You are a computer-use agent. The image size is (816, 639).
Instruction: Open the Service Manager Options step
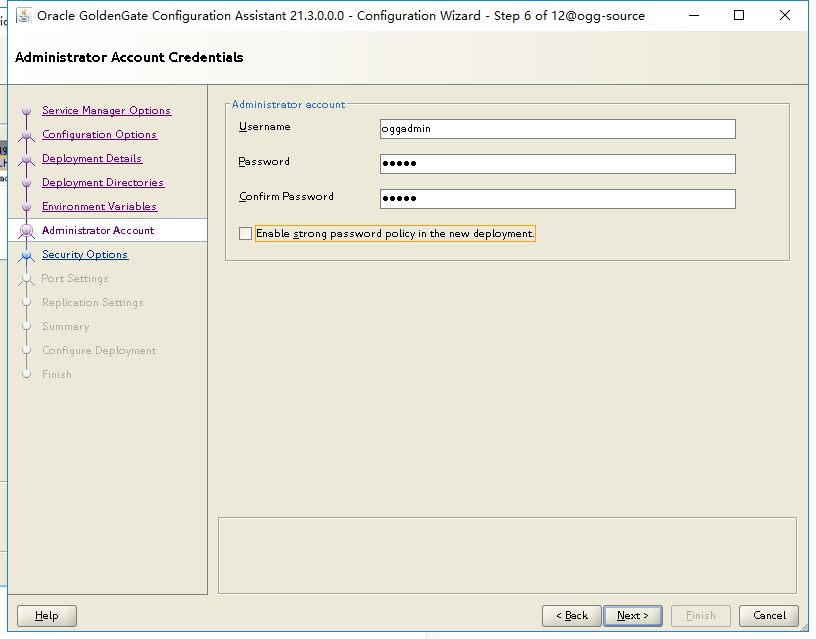[107, 110]
